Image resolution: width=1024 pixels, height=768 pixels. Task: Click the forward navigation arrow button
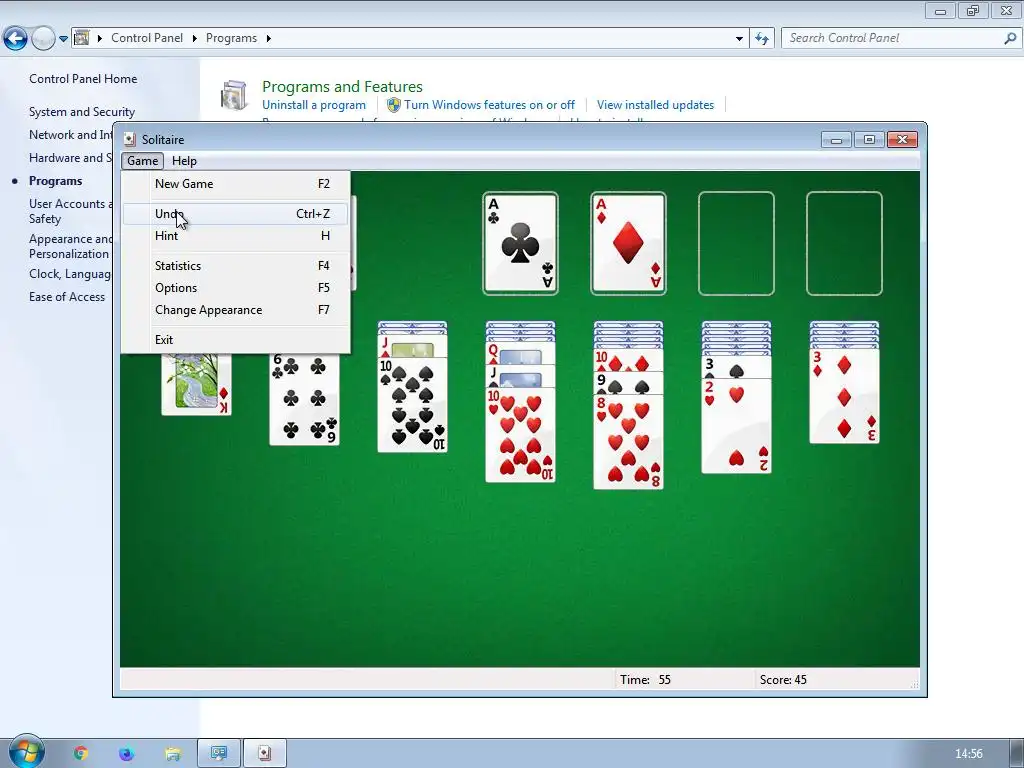click(43, 39)
